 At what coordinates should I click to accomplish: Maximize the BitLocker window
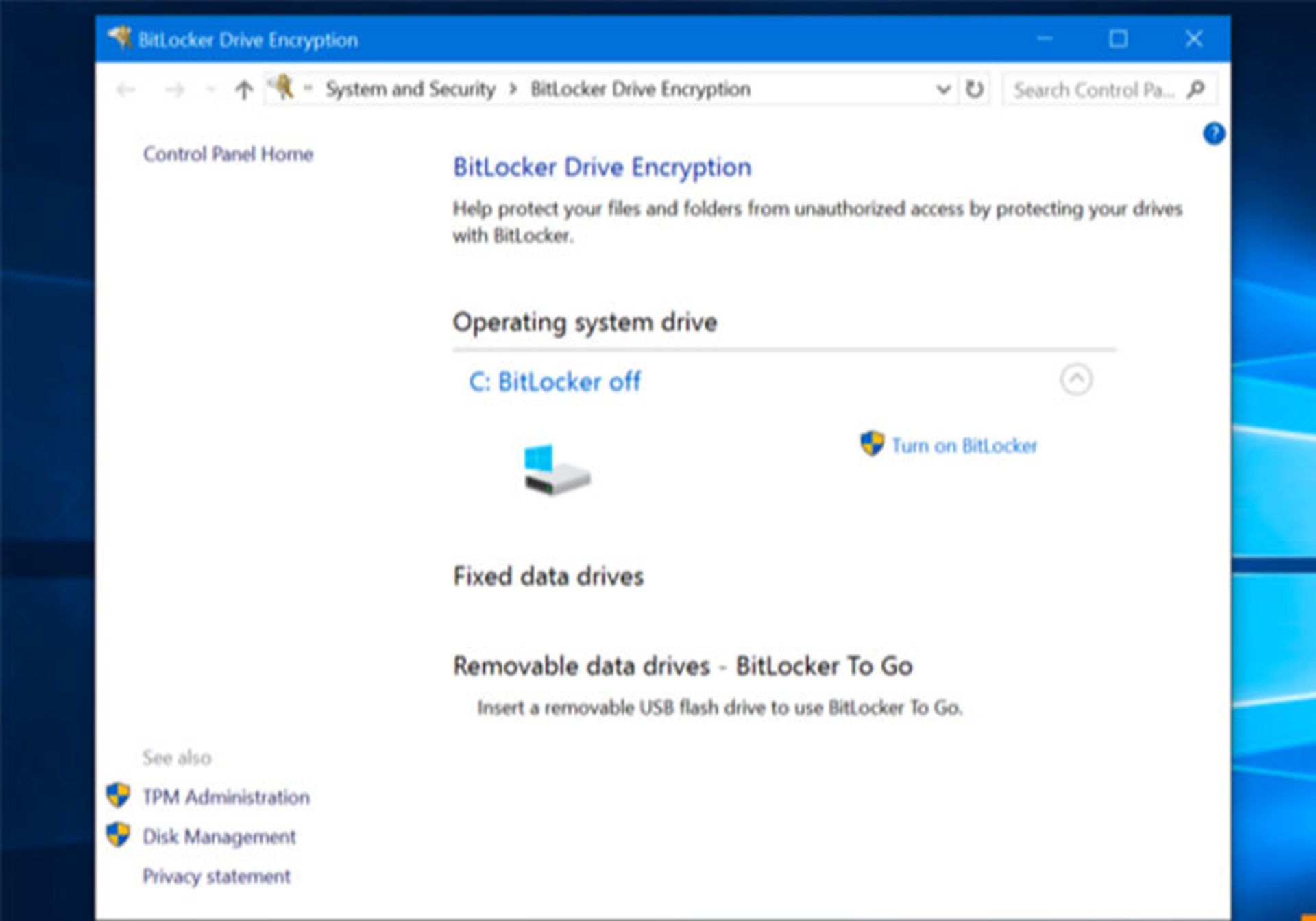click(1119, 39)
